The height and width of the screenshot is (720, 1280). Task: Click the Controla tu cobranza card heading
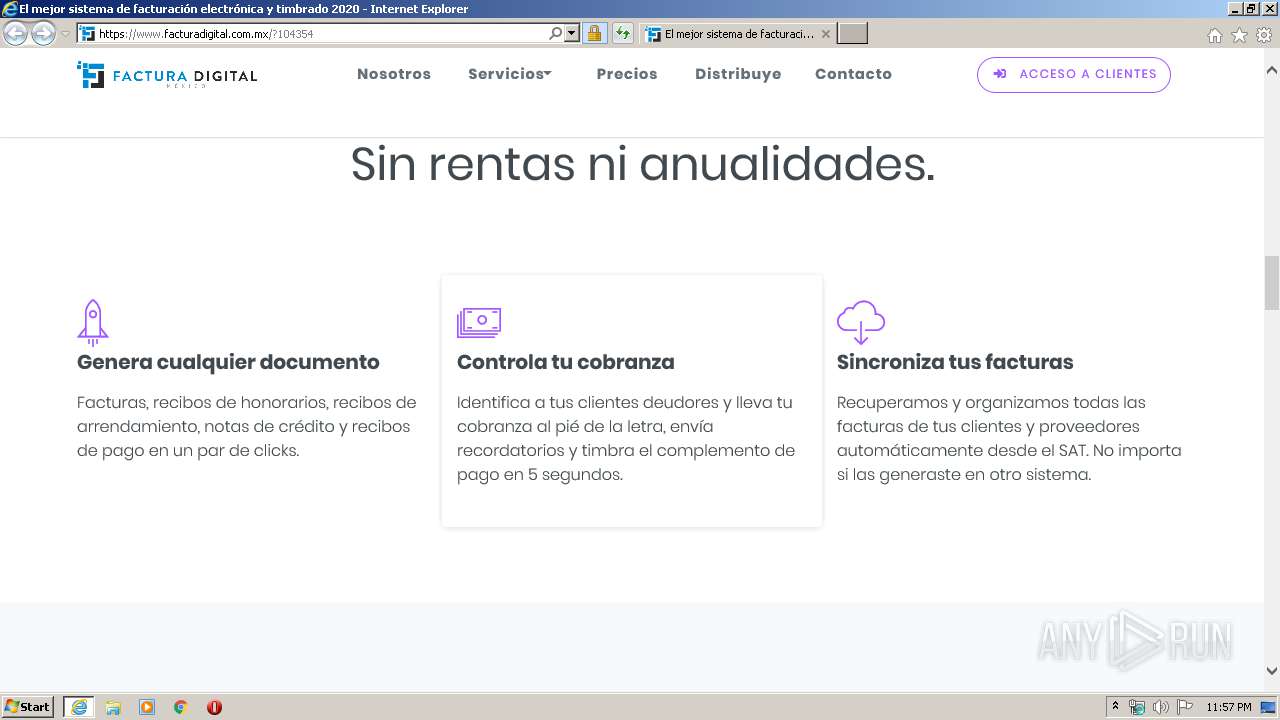[566, 362]
